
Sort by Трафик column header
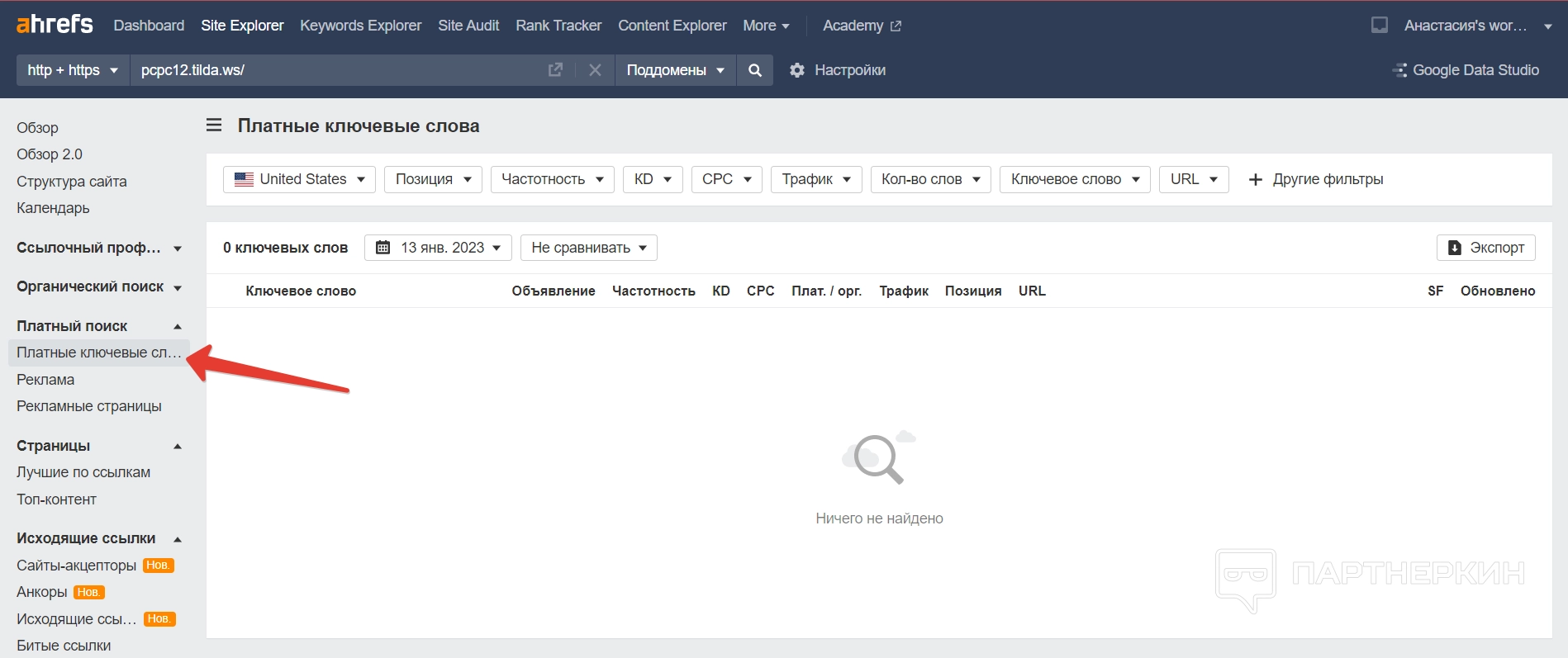904,291
